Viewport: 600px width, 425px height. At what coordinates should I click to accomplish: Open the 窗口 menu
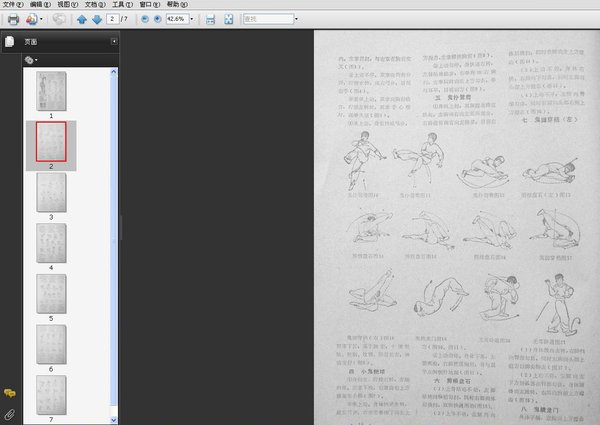point(150,4)
